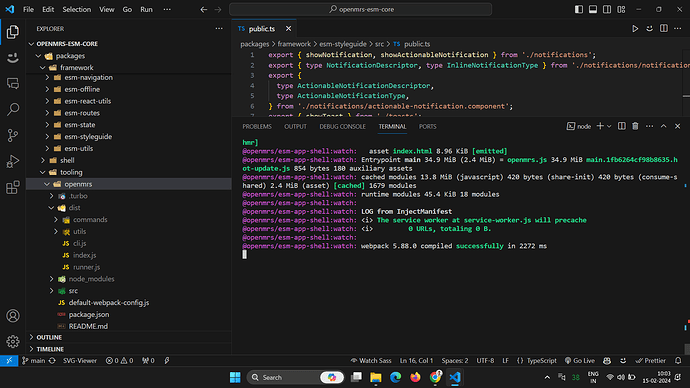Open the Extensions view icon
690x388 pixels.
click(13, 188)
